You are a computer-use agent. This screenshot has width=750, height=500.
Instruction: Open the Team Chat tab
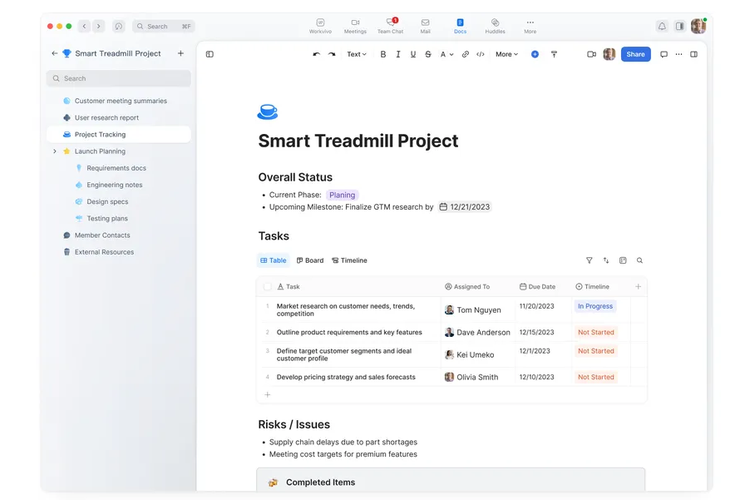click(x=389, y=25)
